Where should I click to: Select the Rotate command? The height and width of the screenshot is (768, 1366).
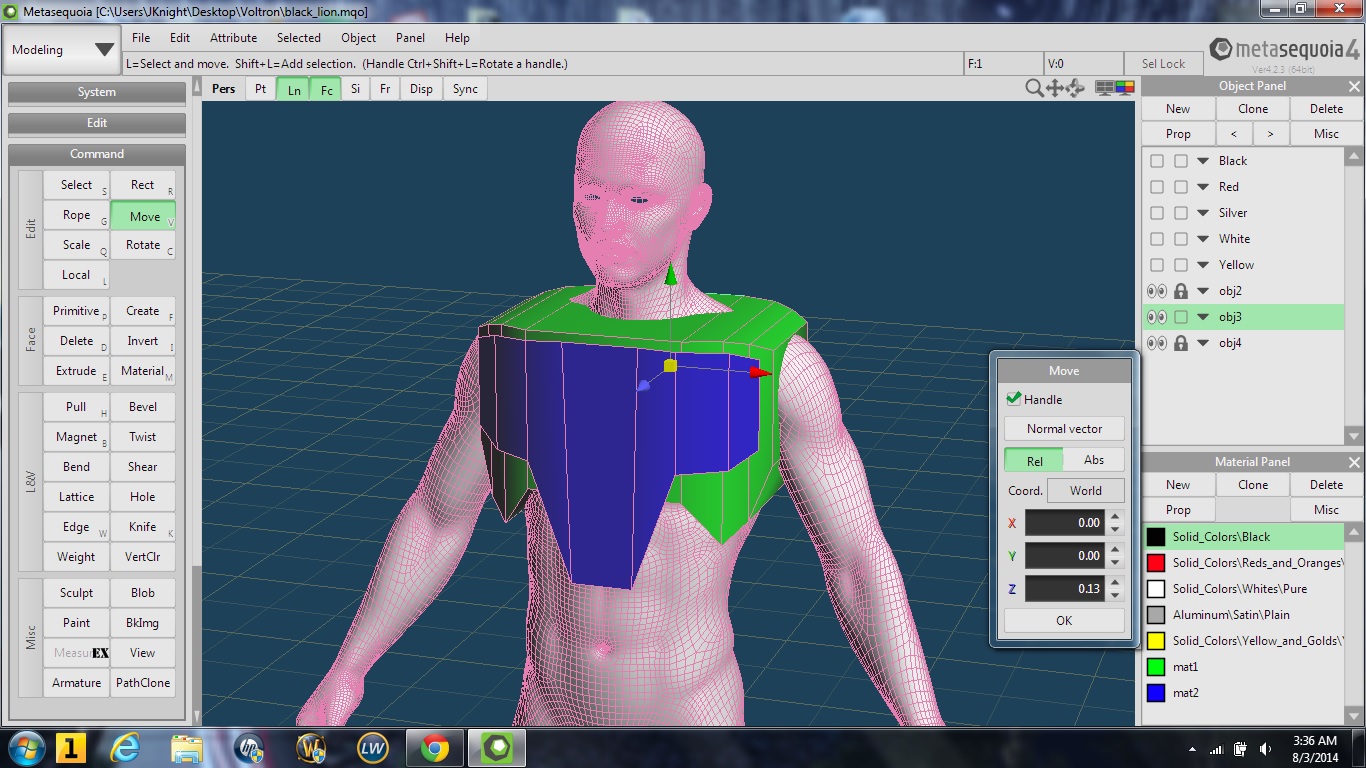(143, 245)
